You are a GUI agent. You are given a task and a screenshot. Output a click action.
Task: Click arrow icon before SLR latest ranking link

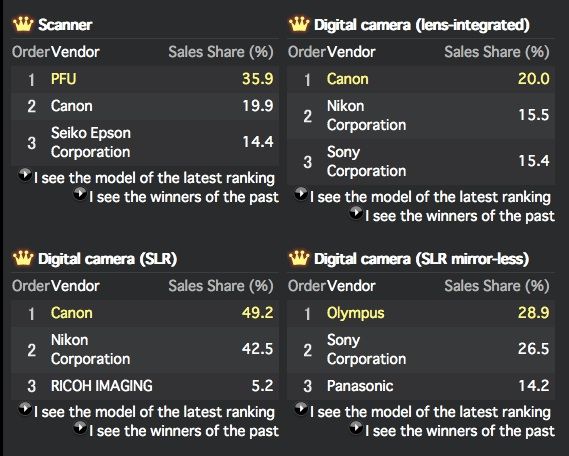tap(25, 409)
